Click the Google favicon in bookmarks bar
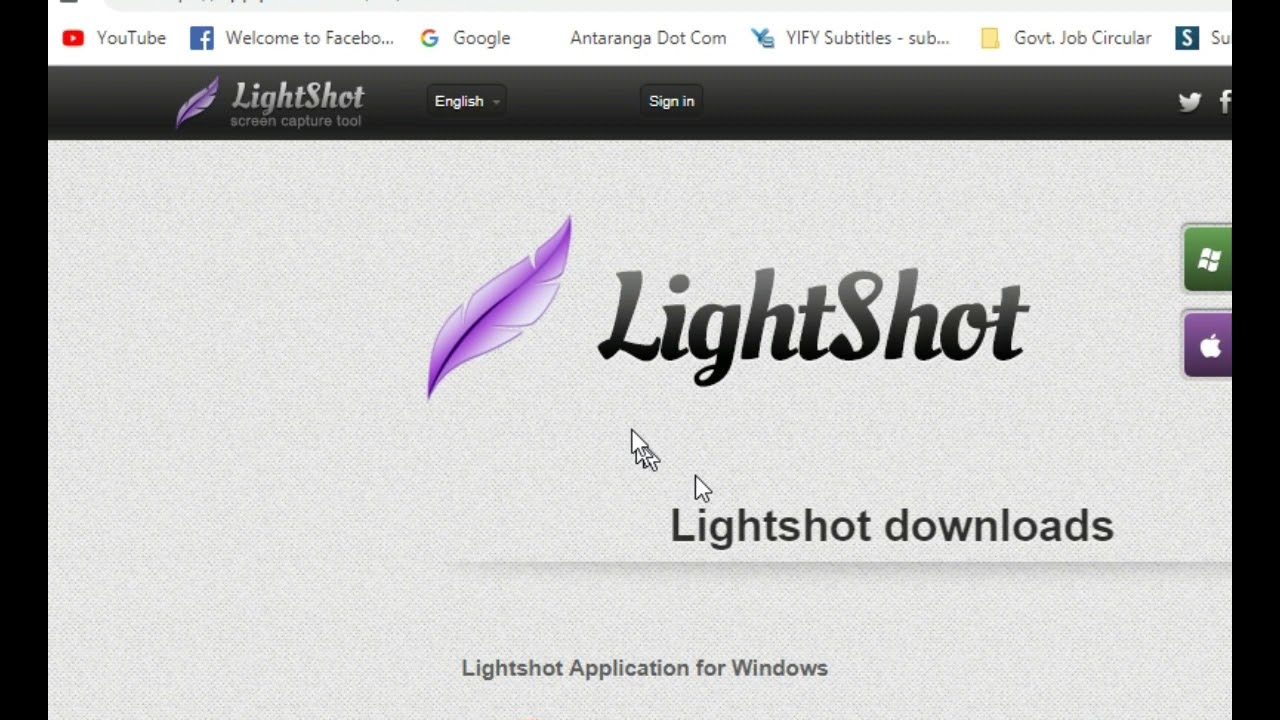Viewport: 1280px width, 720px height. (x=430, y=38)
